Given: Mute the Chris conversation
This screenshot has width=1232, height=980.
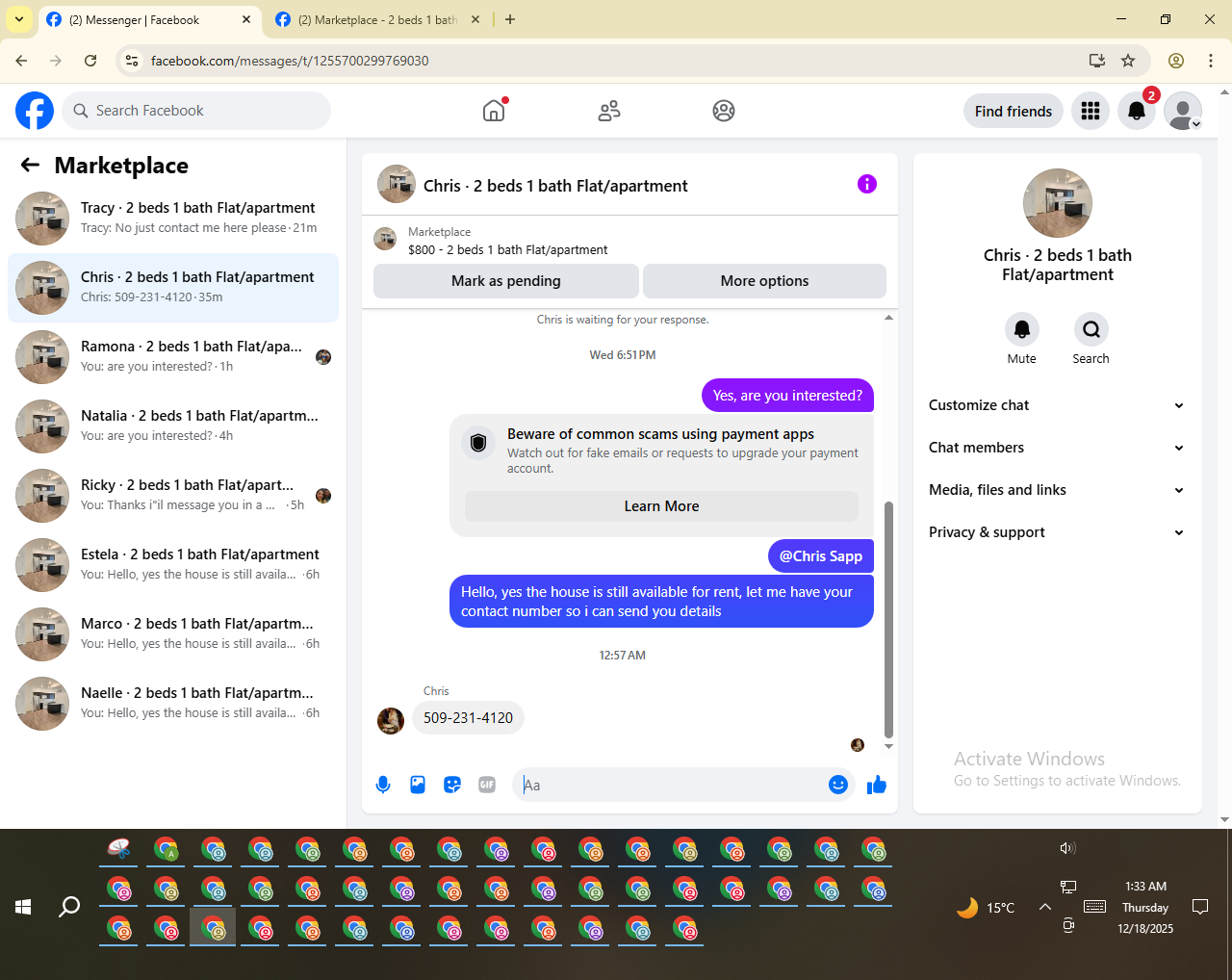Looking at the screenshot, I should (x=1022, y=329).
